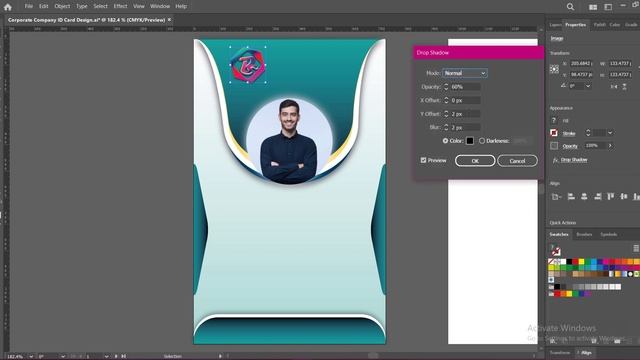
Task: Go to the Illustrator Home screen icon
Action: point(8,7)
